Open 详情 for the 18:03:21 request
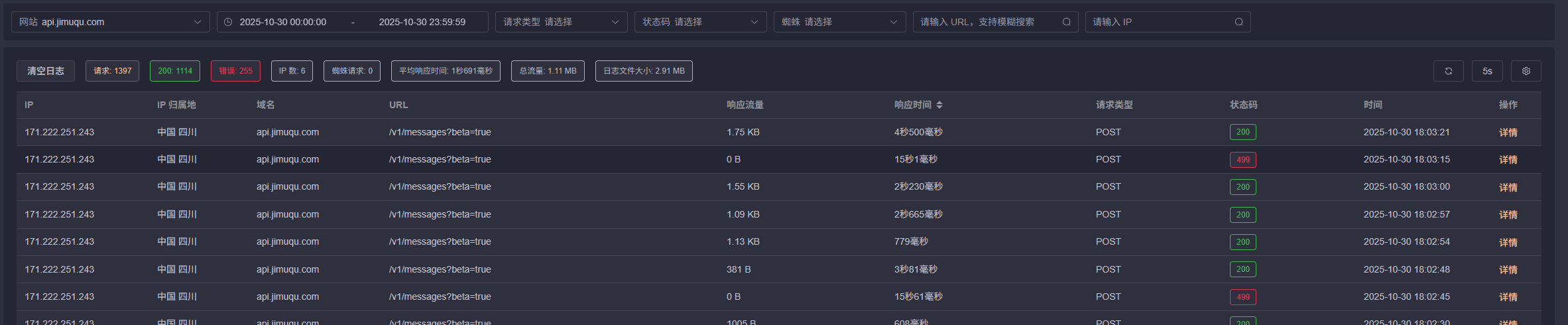 (x=1508, y=133)
